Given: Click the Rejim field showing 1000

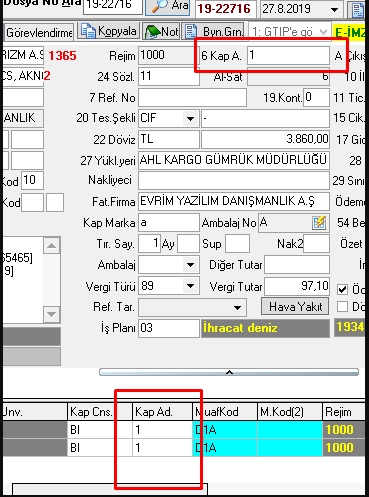Looking at the screenshot, I should click(169, 55).
